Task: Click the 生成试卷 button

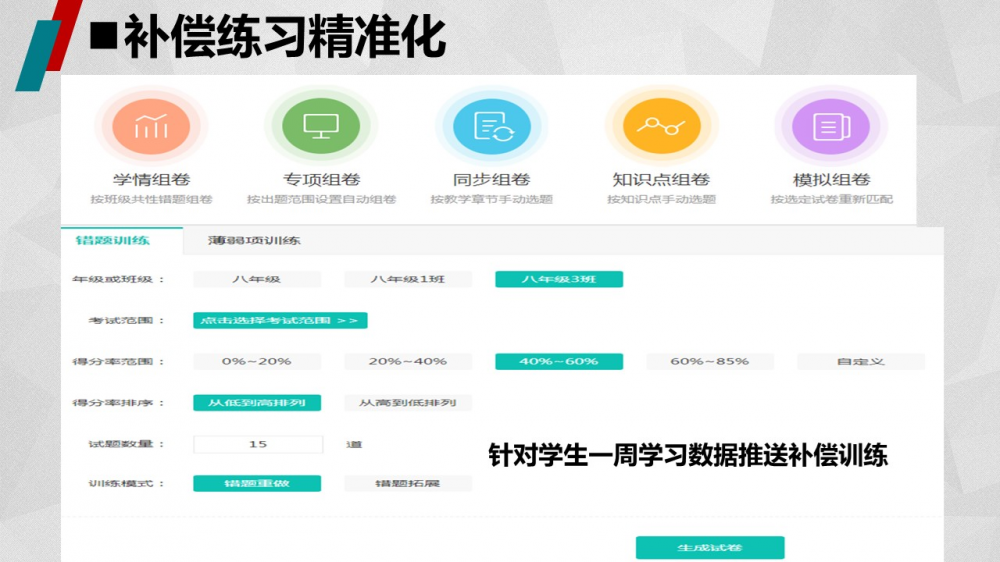Action: (710, 548)
